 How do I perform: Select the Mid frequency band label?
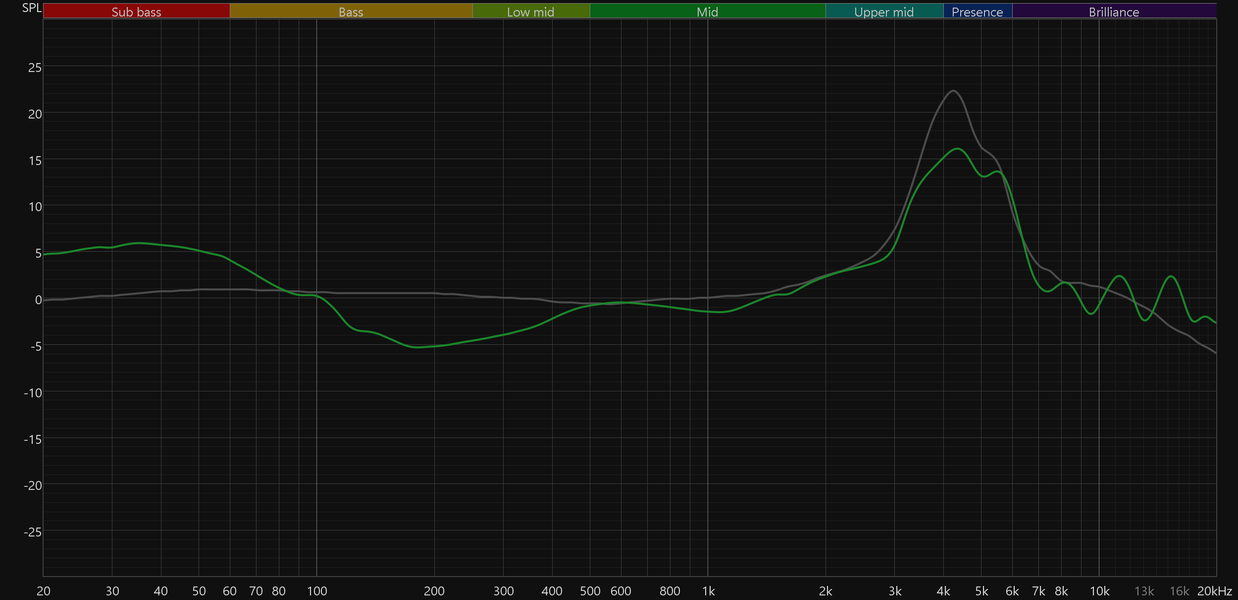(x=707, y=12)
